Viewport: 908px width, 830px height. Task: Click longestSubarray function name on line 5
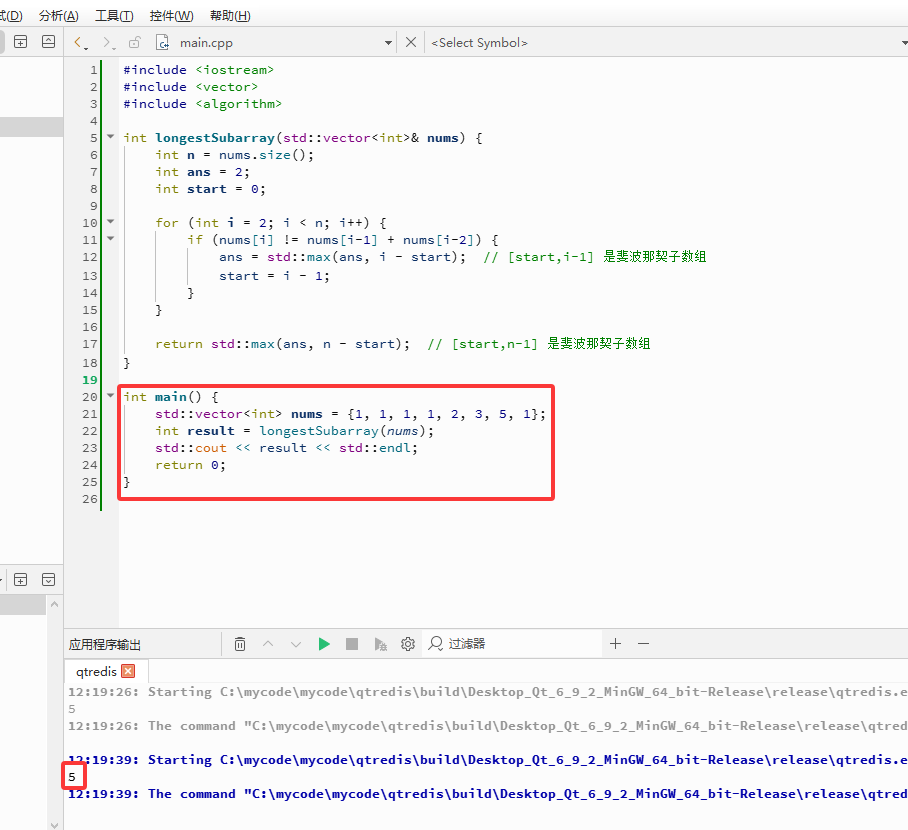[x=215, y=138]
